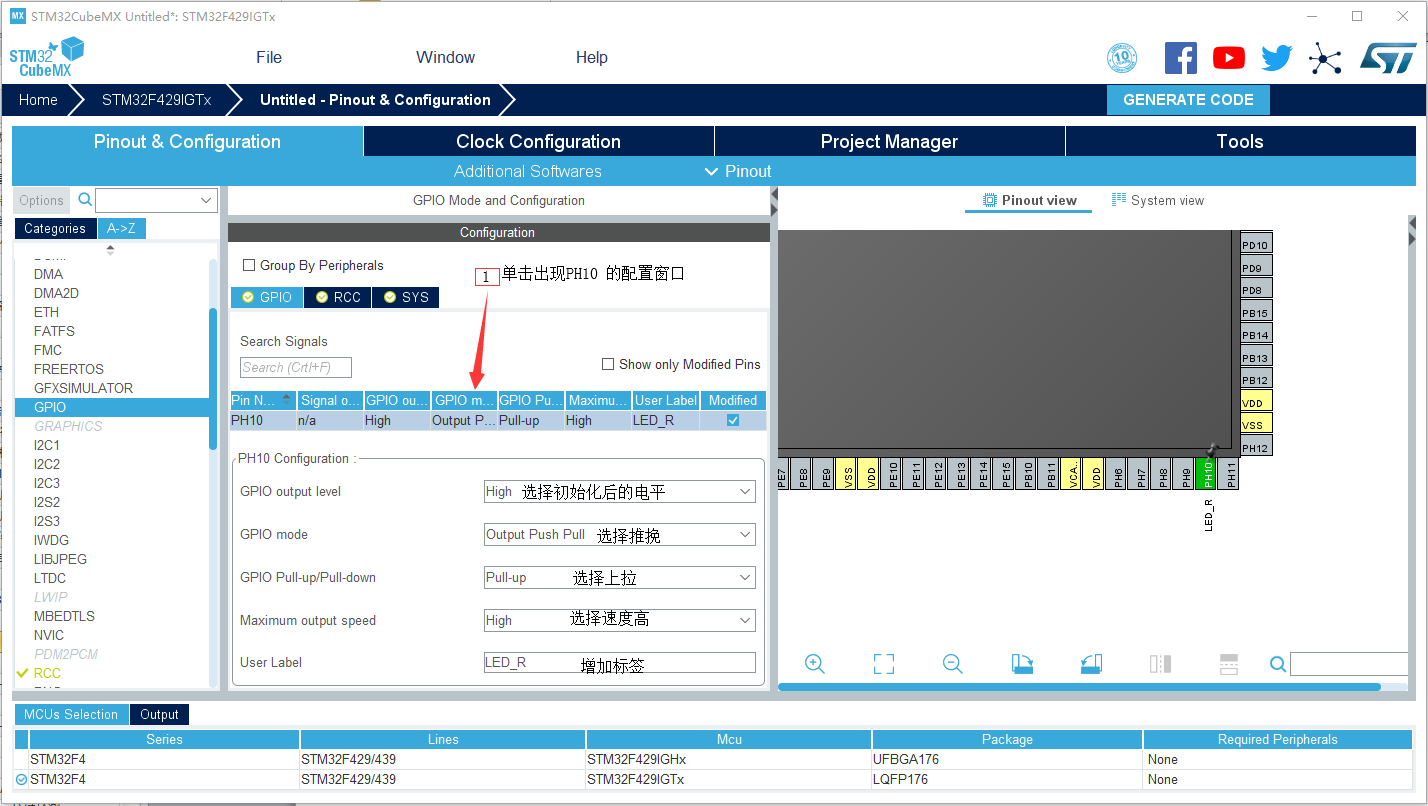Open Maximum output speed dropdown
Image resolution: width=1428 pixels, height=806 pixels.
tap(619, 620)
